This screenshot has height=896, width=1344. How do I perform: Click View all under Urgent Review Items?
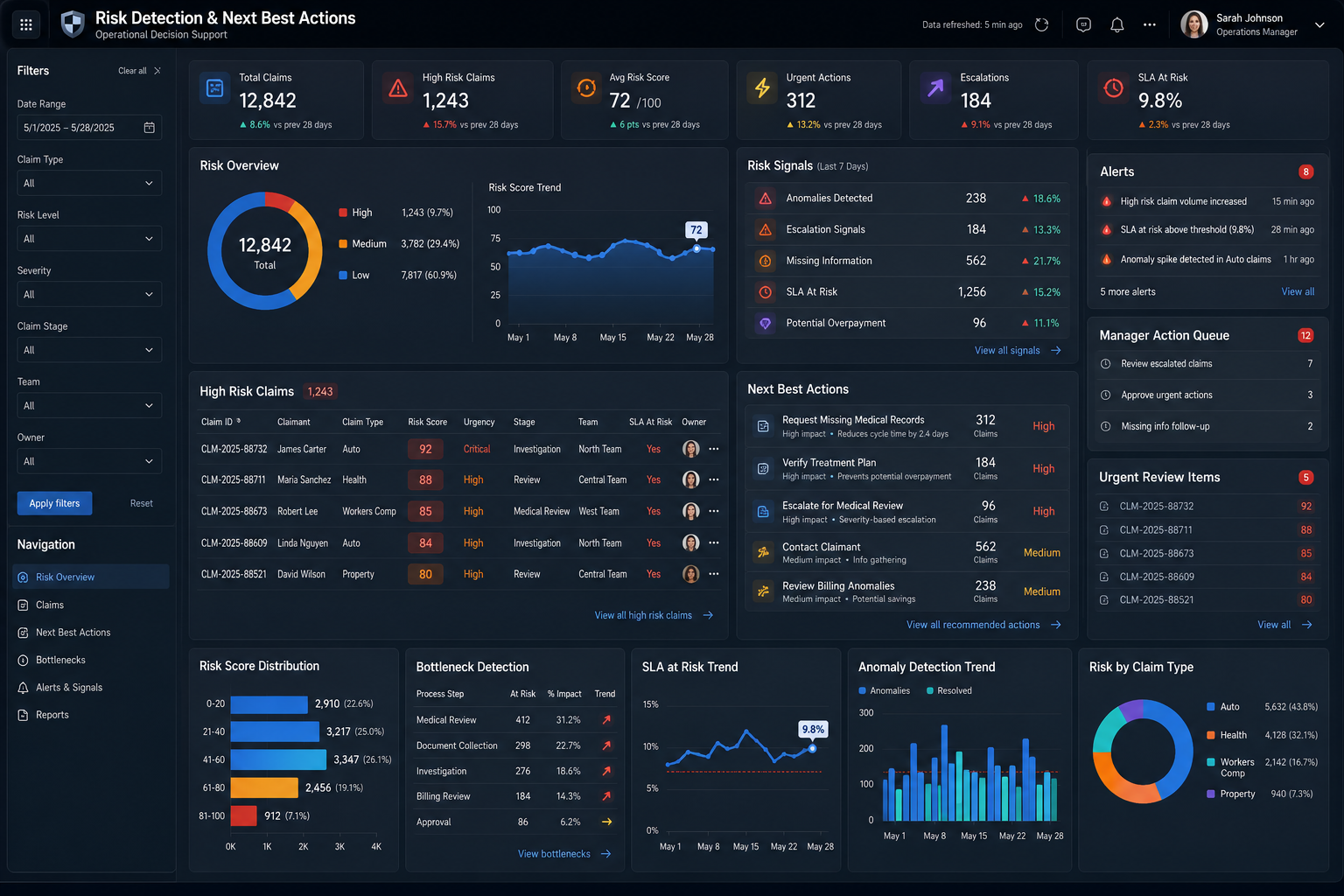pyautogui.click(x=1284, y=625)
